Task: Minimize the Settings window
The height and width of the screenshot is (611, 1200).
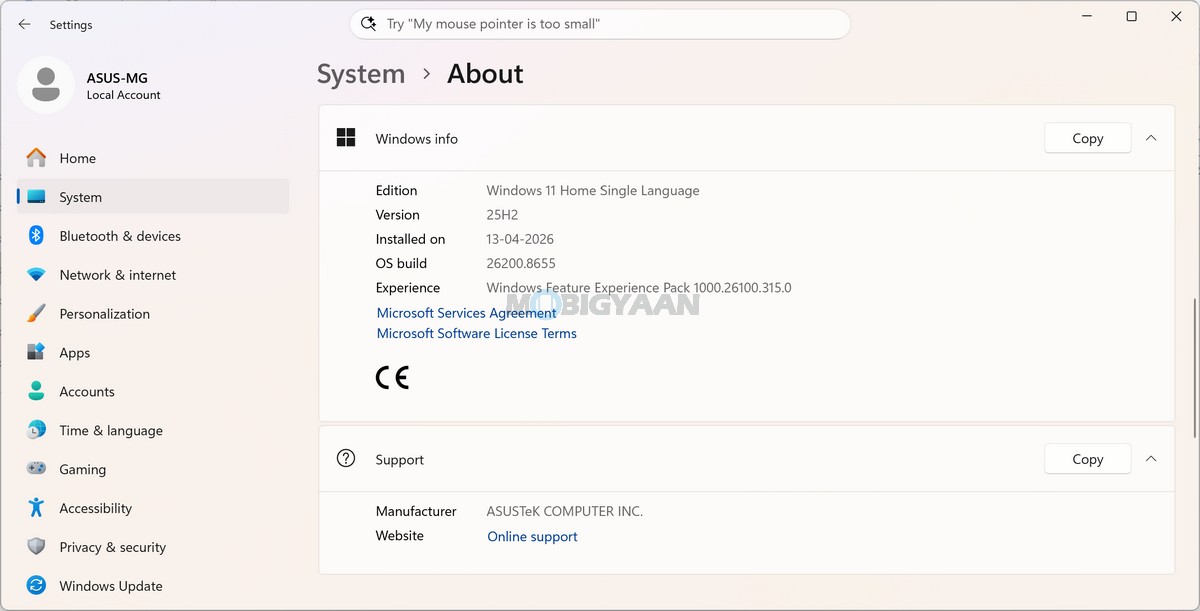Action: [x=1087, y=17]
